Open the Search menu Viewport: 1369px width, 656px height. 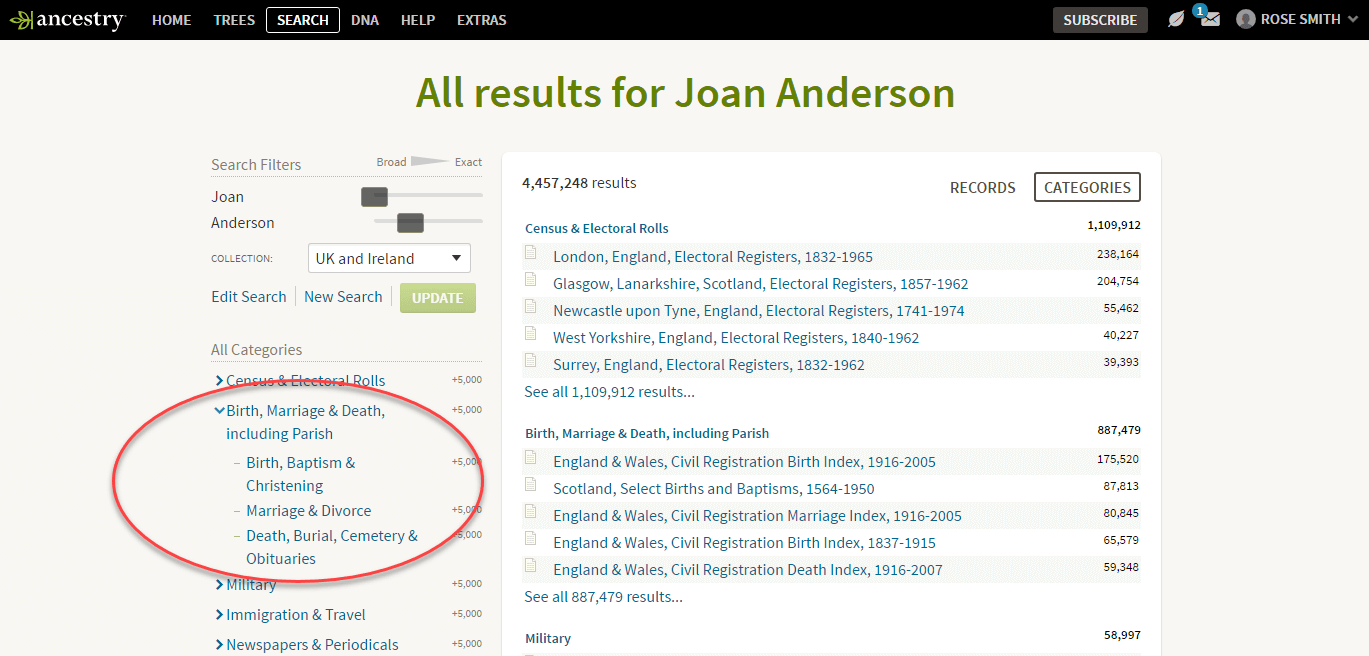(x=303, y=20)
